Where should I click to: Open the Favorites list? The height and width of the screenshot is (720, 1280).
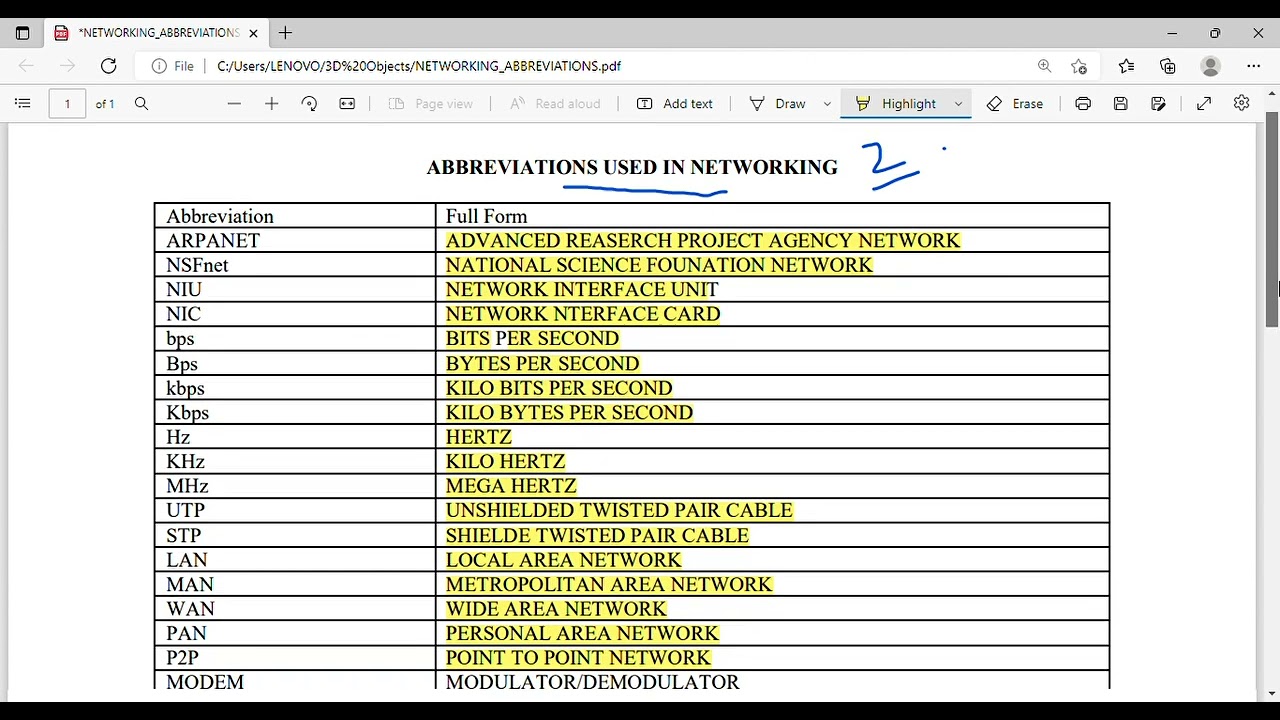1126,66
